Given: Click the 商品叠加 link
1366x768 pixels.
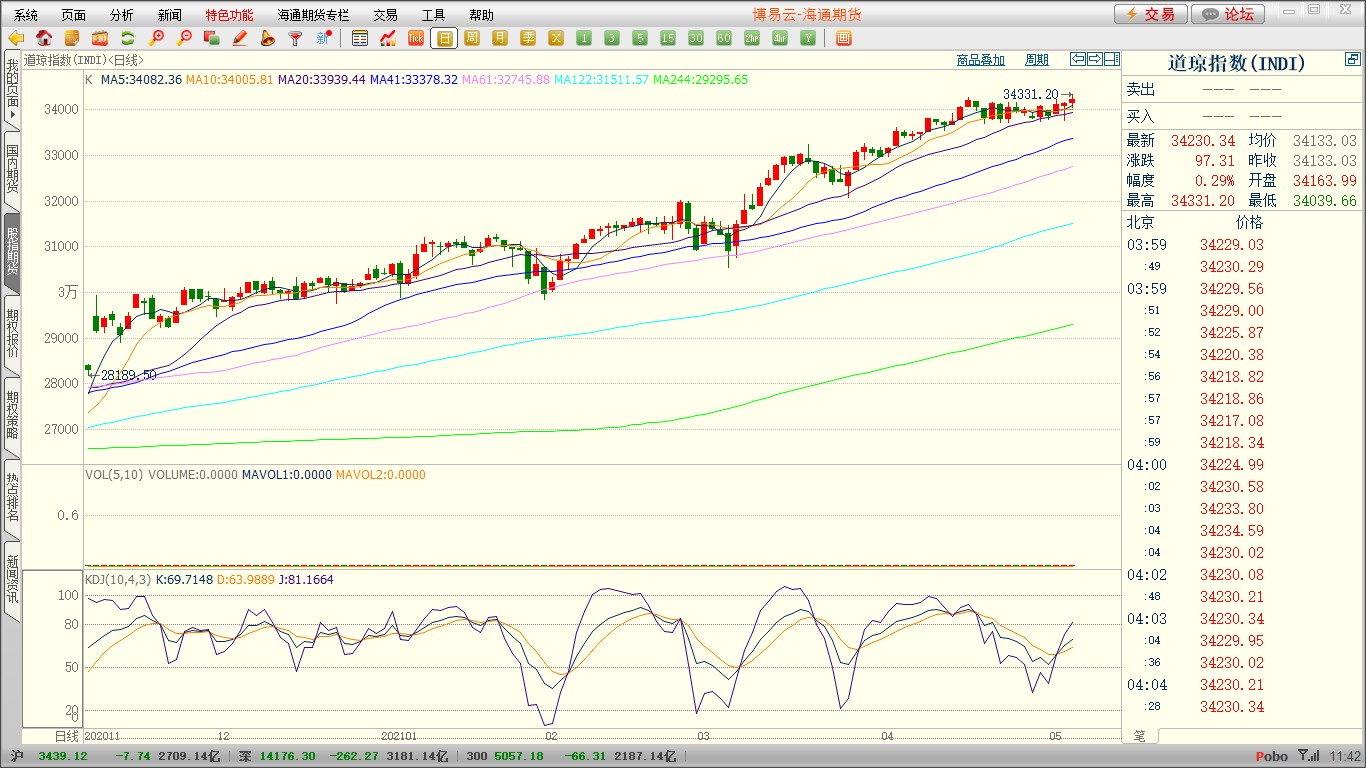Looking at the screenshot, I should tap(980, 60).
